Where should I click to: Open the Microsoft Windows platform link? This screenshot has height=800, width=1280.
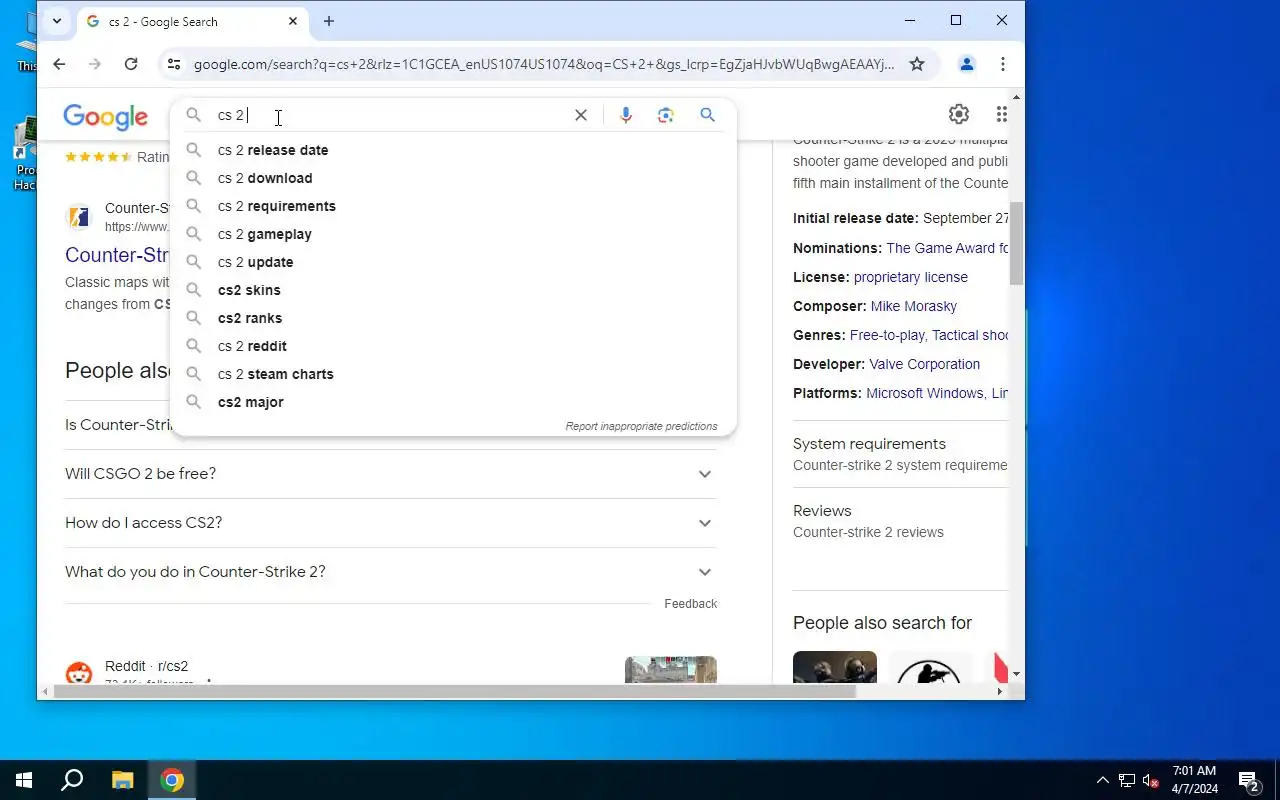pyautogui.click(x=925, y=393)
